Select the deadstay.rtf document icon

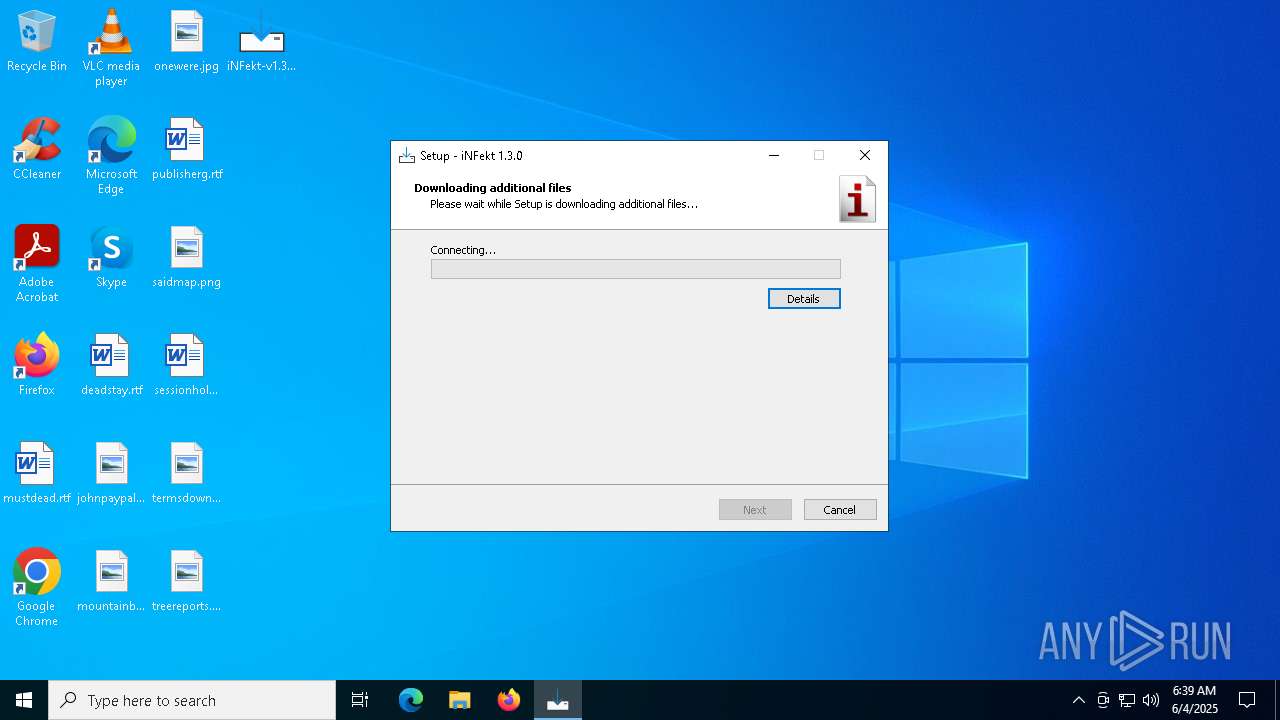point(111,365)
